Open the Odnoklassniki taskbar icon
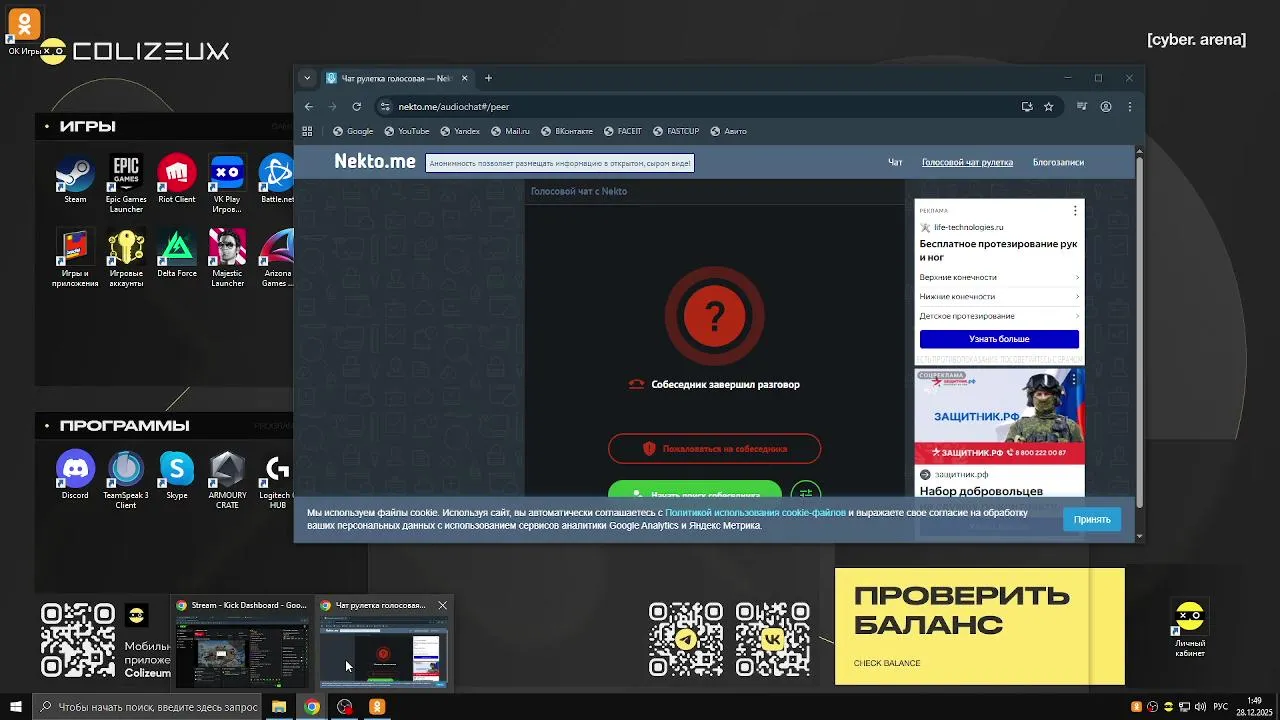This screenshot has width=1280, height=720. coord(377,707)
